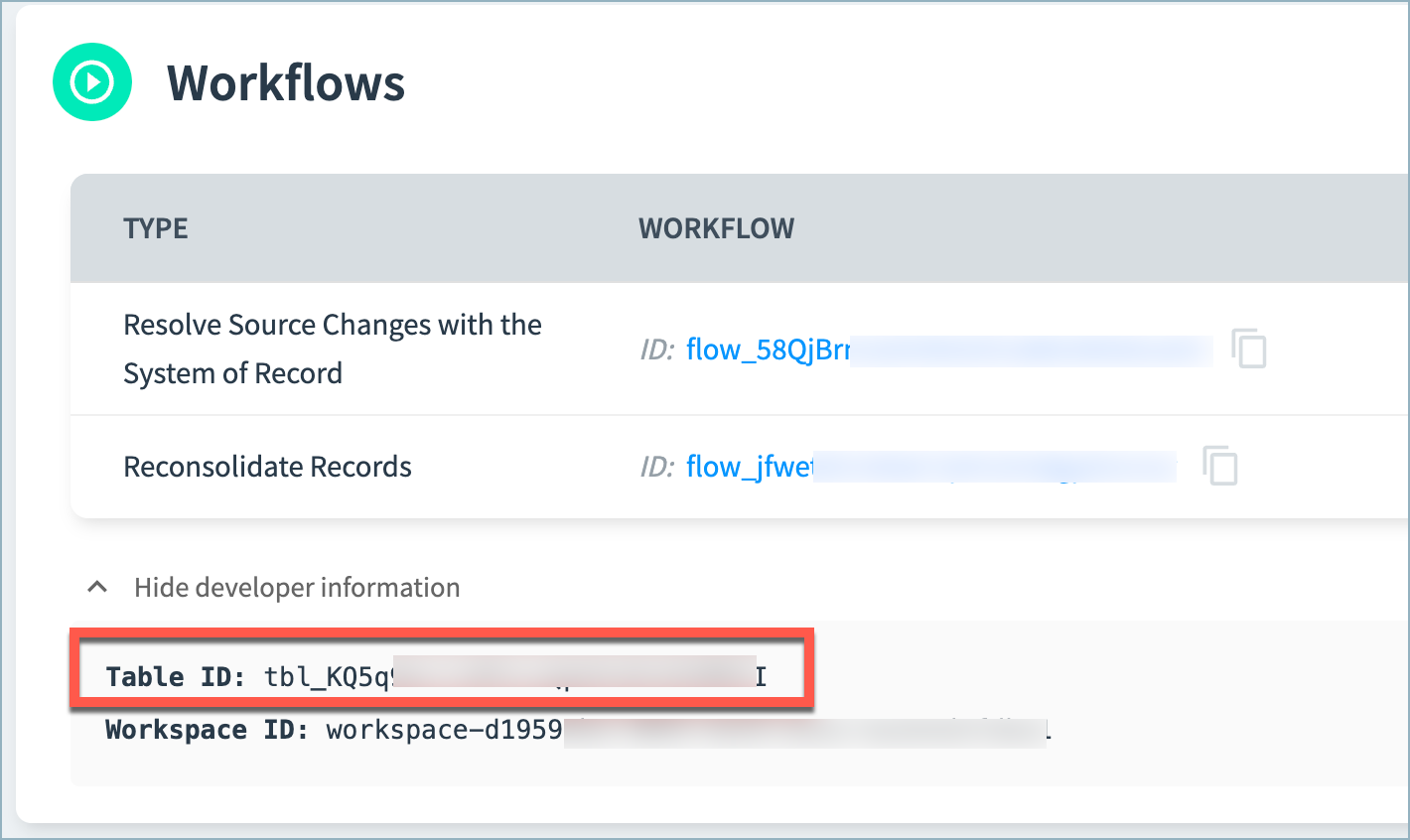The width and height of the screenshot is (1410, 840).
Task: Collapse developer information with the chevron arrow
Action: tap(97, 587)
